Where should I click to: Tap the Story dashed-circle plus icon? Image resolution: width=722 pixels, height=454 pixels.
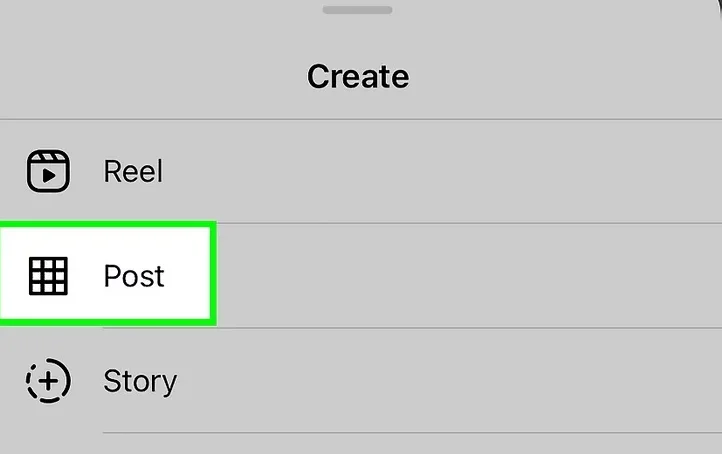(47, 381)
